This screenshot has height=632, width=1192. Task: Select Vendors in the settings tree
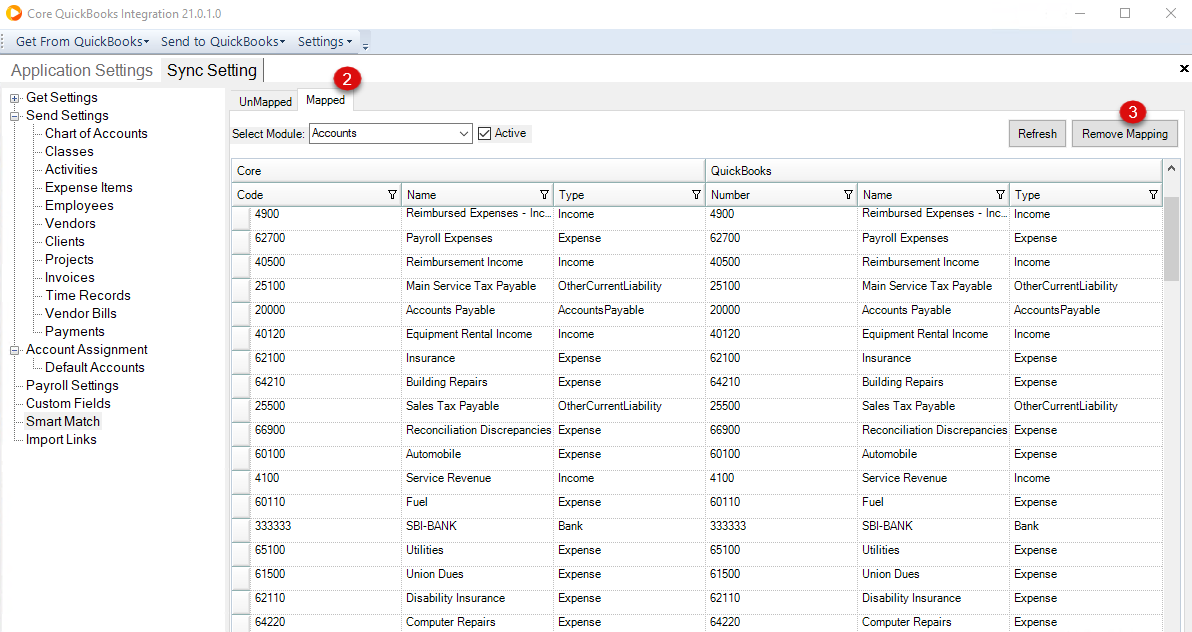pos(70,224)
